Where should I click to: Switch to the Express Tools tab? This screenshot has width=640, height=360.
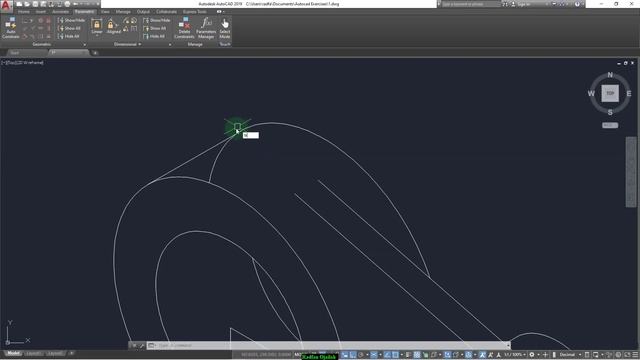pyautogui.click(x=194, y=12)
